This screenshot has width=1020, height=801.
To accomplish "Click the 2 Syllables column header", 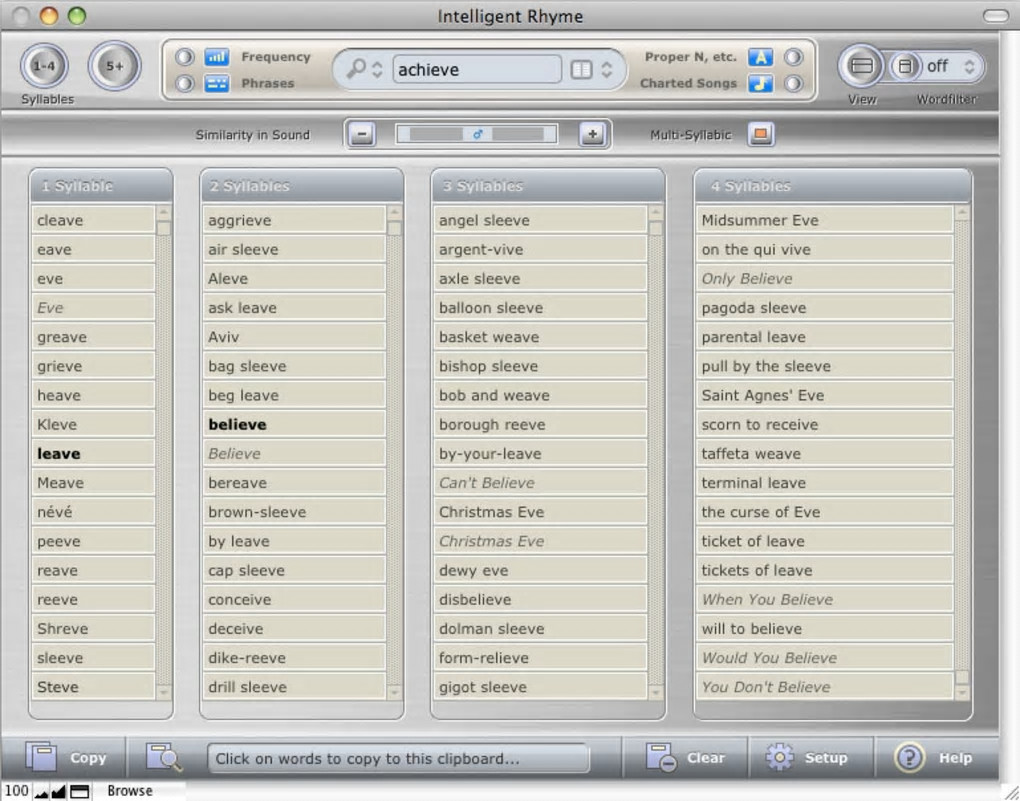I will click(301, 186).
